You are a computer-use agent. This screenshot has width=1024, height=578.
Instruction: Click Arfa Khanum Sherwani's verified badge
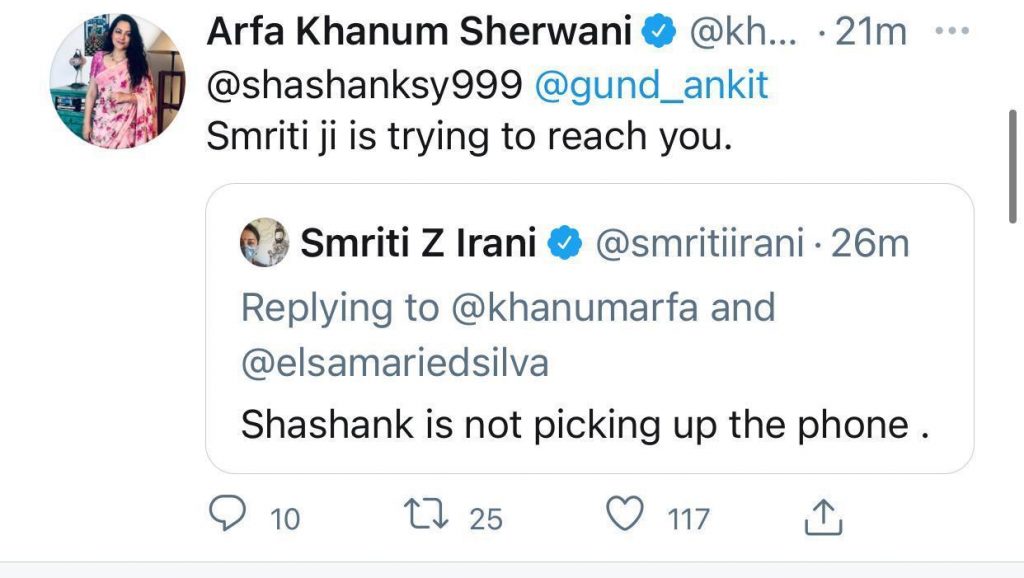coord(657,33)
